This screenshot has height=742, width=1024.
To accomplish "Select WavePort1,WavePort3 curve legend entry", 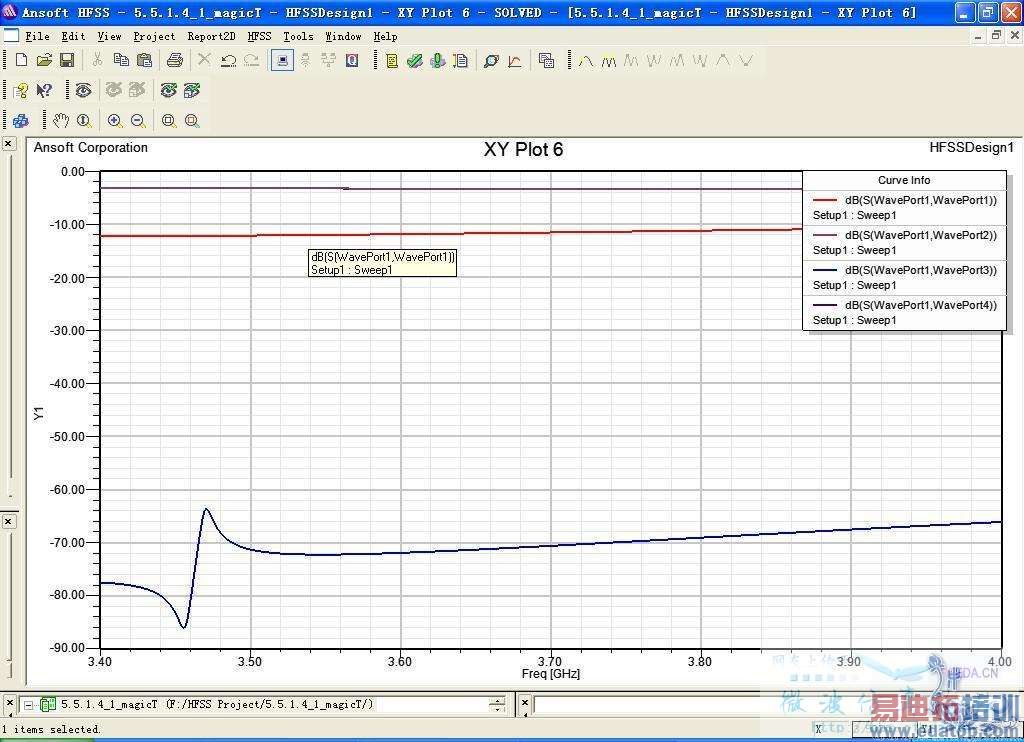I will pyautogui.click(x=920, y=270).
